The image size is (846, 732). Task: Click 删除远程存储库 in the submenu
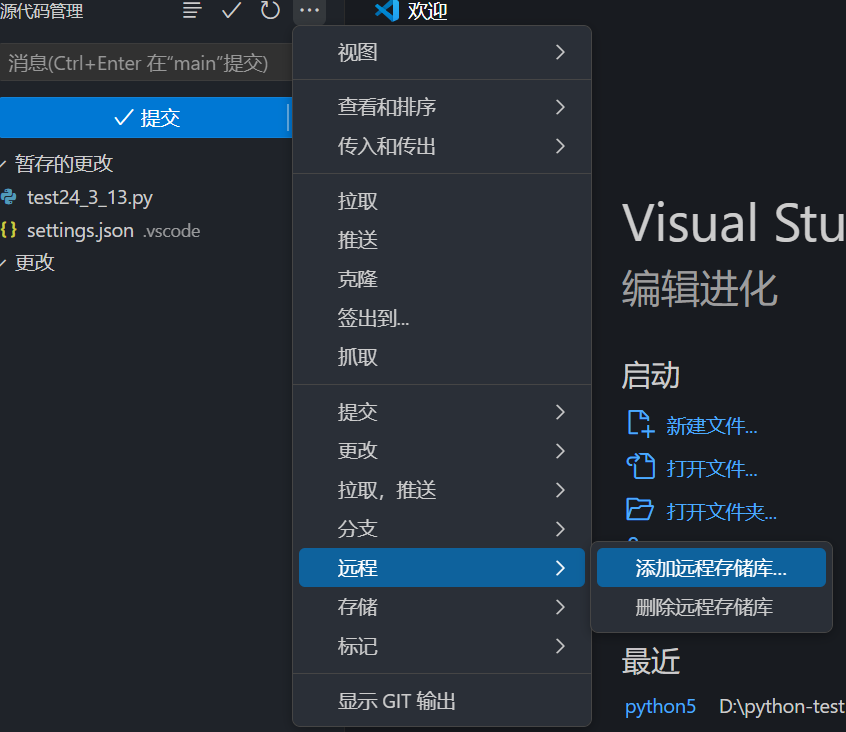pyautogui.click(x=711, y=607)
